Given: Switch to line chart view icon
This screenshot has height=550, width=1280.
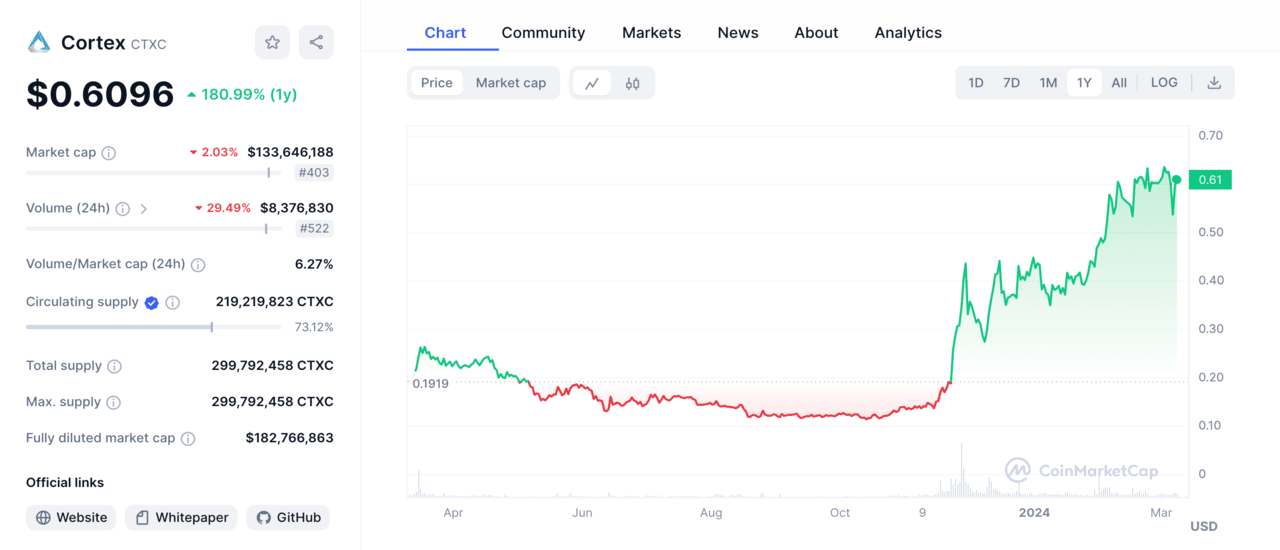Looking at the screenshot, I should (592, 83).
